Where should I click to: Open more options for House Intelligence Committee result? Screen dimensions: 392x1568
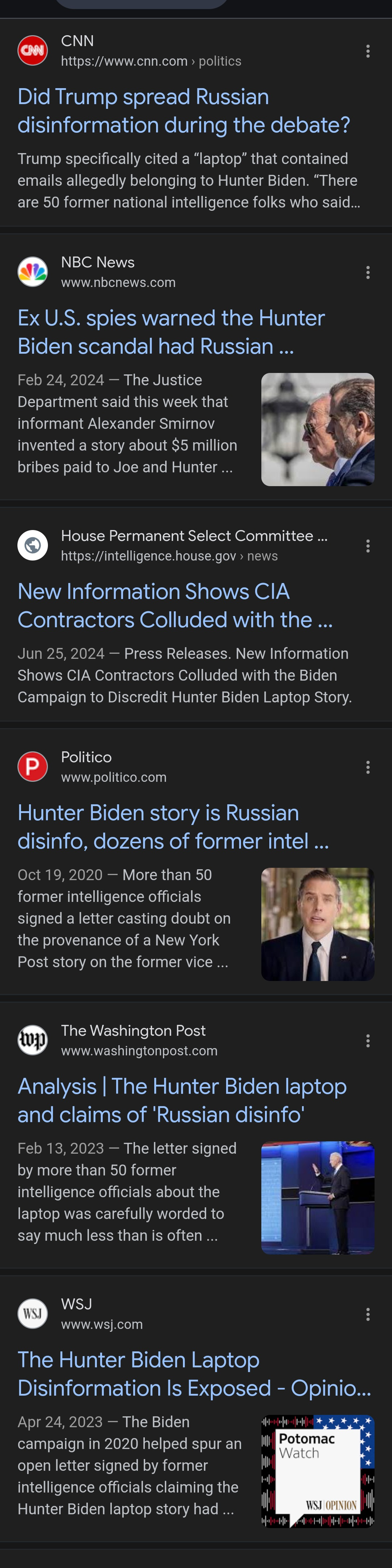click(368, 546)
